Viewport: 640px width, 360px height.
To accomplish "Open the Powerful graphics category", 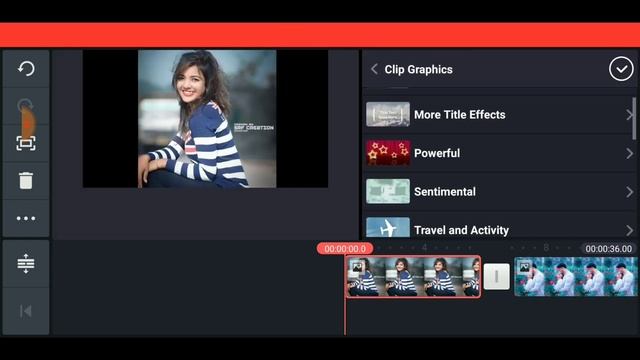I will tap(500, 153).
